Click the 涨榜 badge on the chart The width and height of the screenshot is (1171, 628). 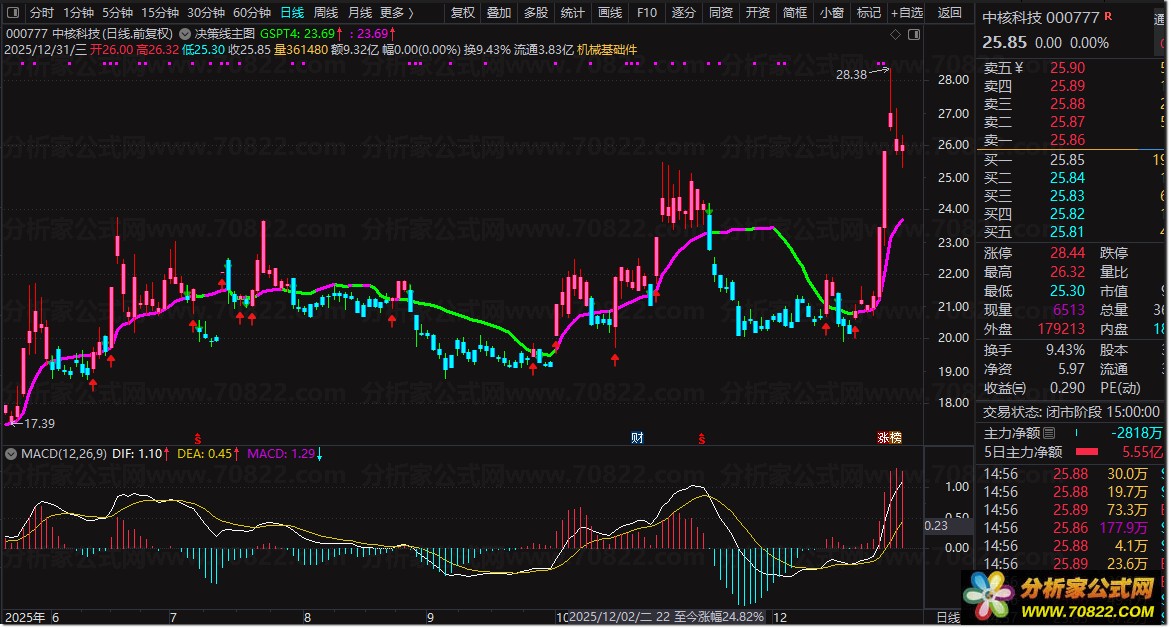click(x=889, y=437)
